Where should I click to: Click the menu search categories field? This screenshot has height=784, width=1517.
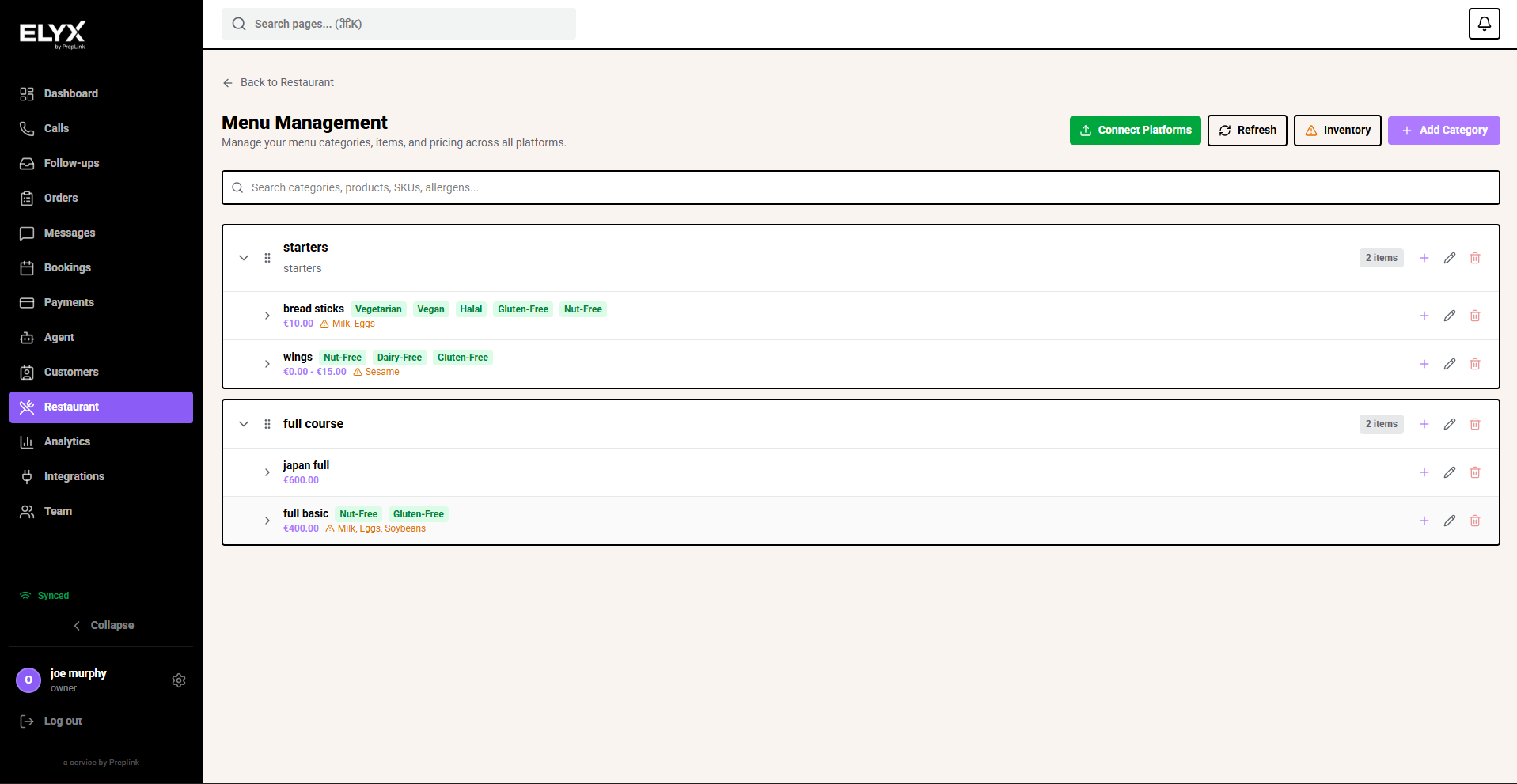(860, 187)
